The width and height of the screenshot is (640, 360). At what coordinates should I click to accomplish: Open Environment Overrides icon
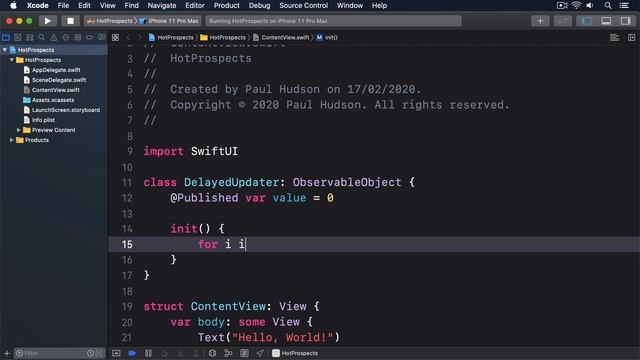244,353
